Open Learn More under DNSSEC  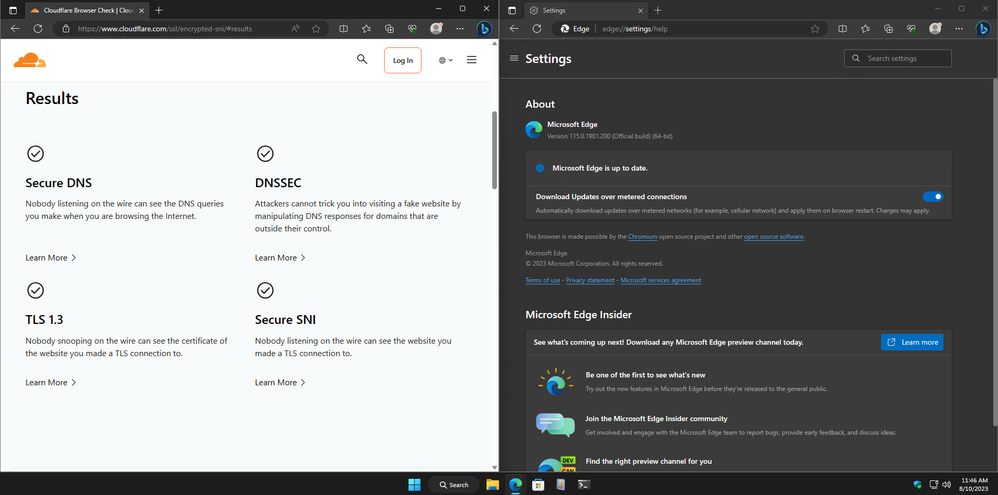[281, 258]
